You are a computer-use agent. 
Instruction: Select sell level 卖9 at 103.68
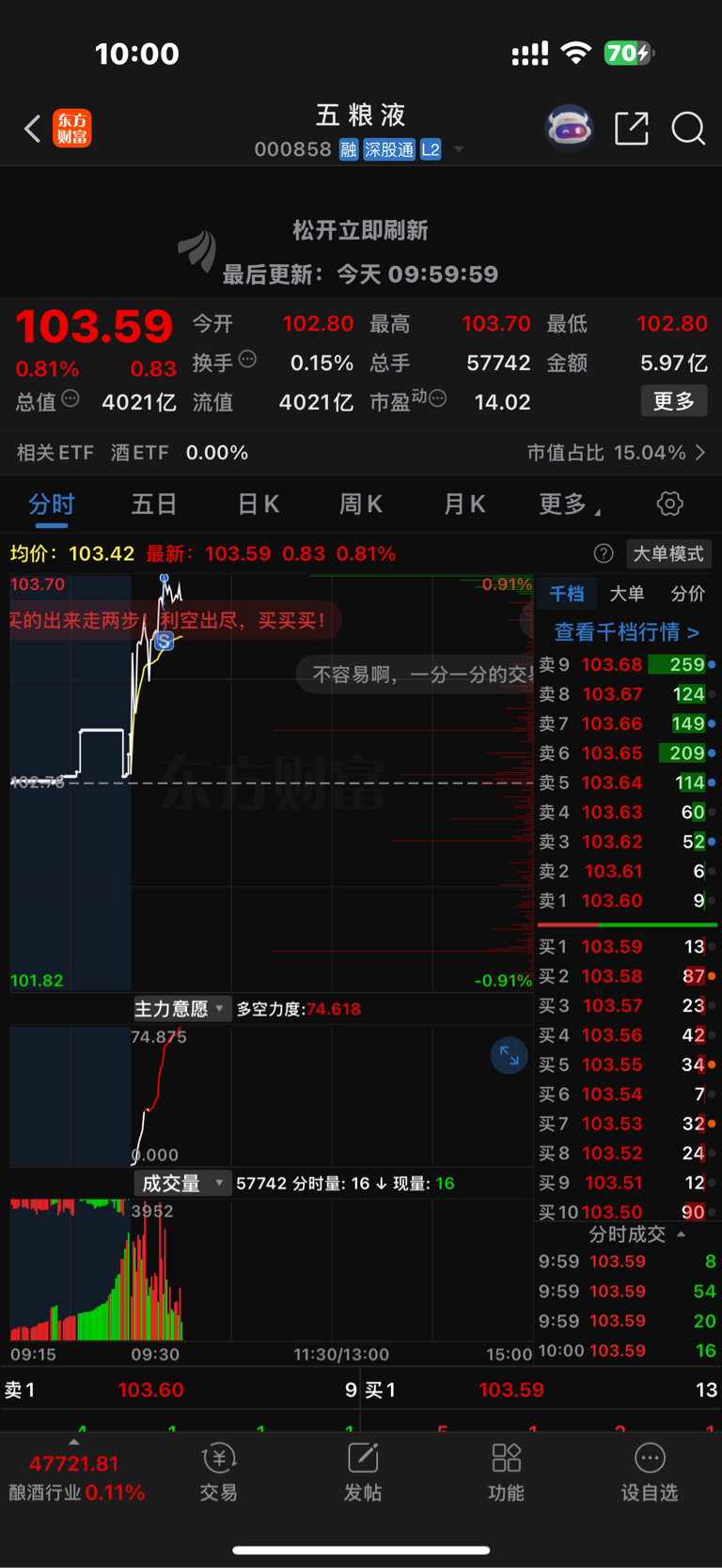pos(627,665)
